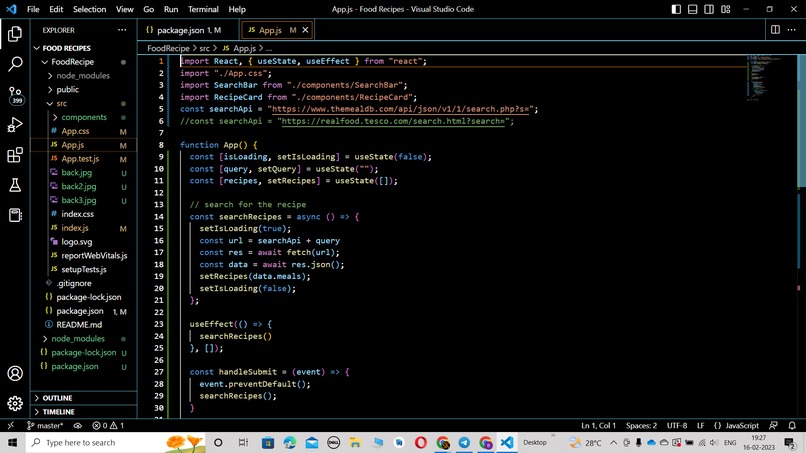Open Source Control view with 399 badge

pos(15,95)
